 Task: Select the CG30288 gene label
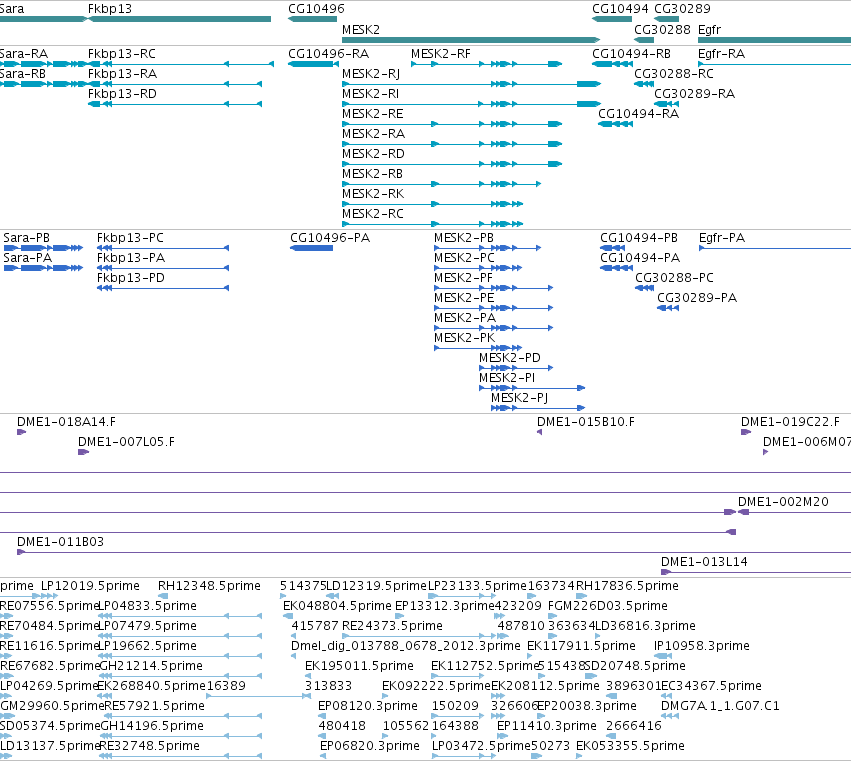point(662,29)
